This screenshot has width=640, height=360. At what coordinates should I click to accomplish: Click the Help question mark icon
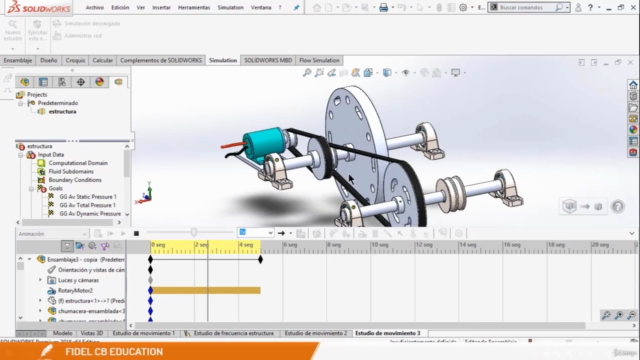tap(590, 7)
